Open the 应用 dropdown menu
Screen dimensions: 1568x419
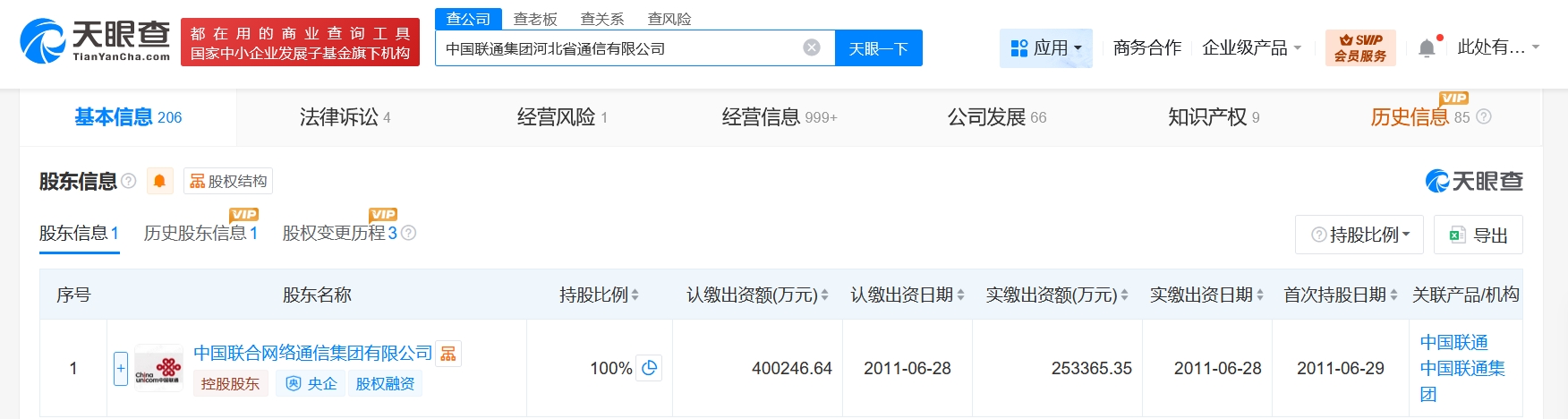point(1045,47)
